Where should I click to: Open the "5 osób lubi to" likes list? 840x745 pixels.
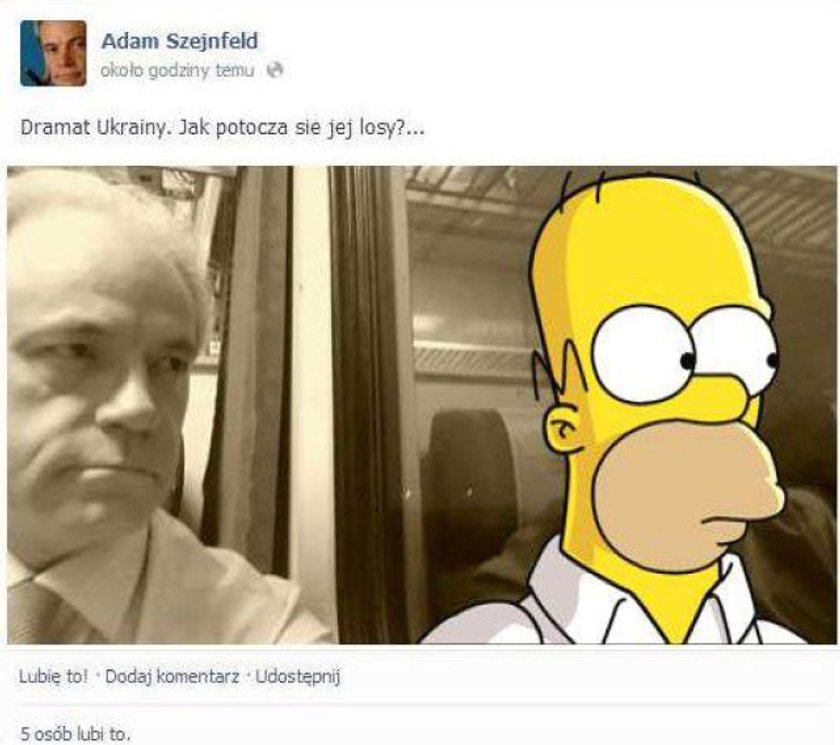coord(74,733)
